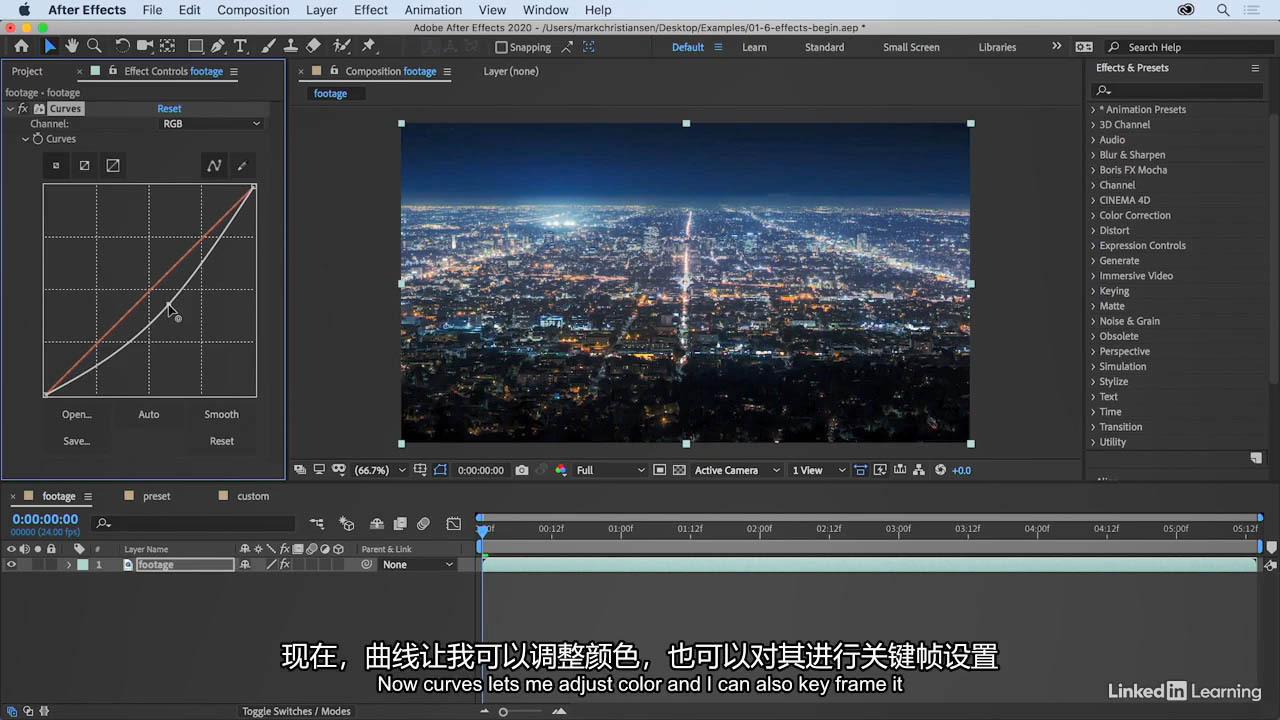Take a snapshot with the camera icon

pos(521,470)
